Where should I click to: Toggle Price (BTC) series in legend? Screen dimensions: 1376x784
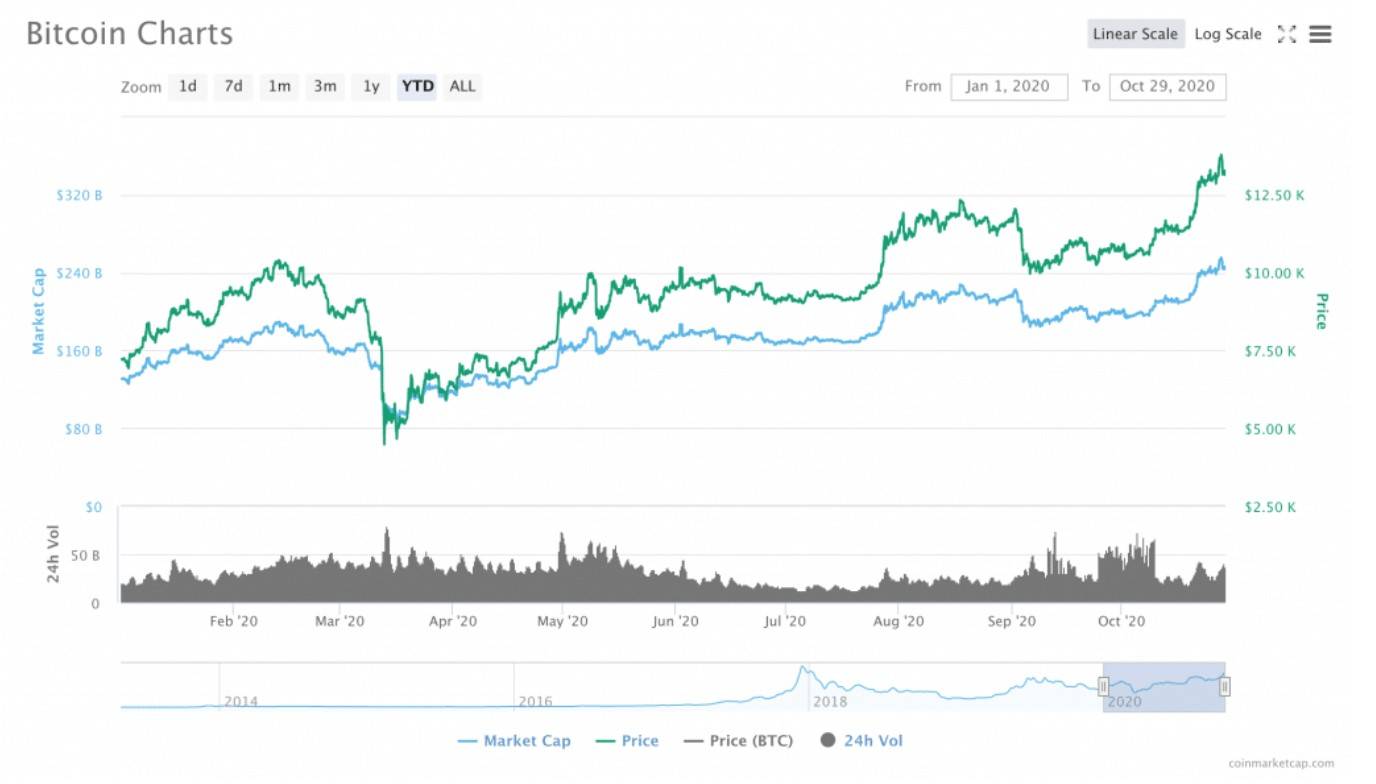tap(738, 741)
